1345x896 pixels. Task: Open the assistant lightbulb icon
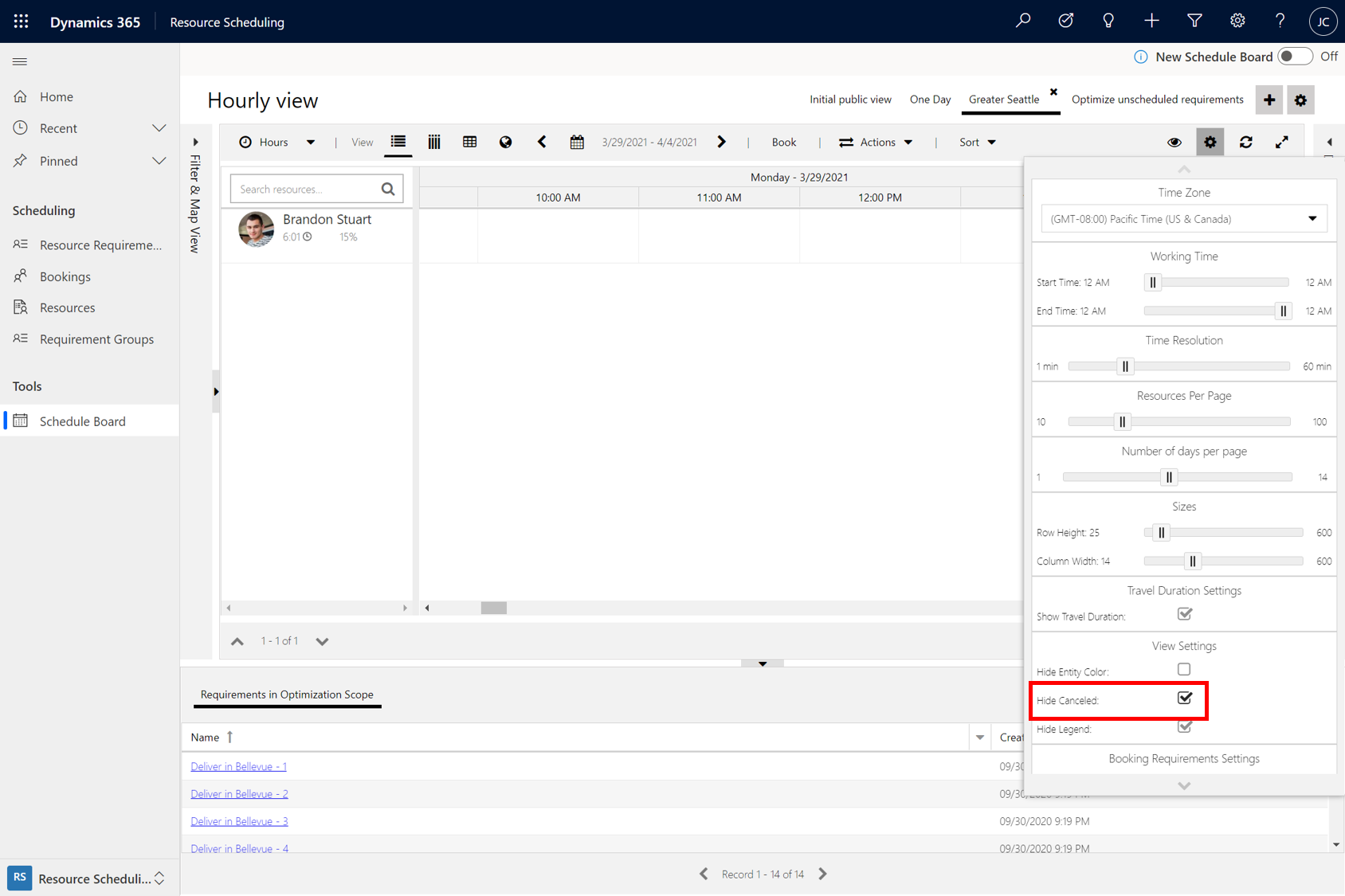coord(1108,22)
